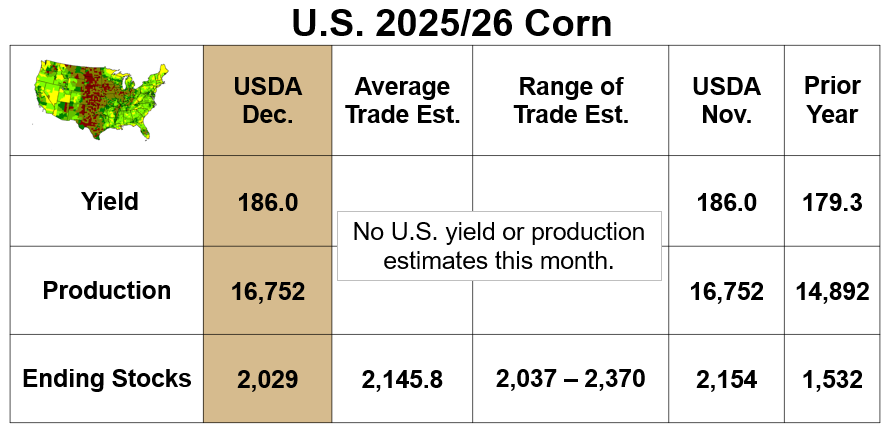
Task: Select the USDA Nov. column header
Action: [x=726, y=100]
